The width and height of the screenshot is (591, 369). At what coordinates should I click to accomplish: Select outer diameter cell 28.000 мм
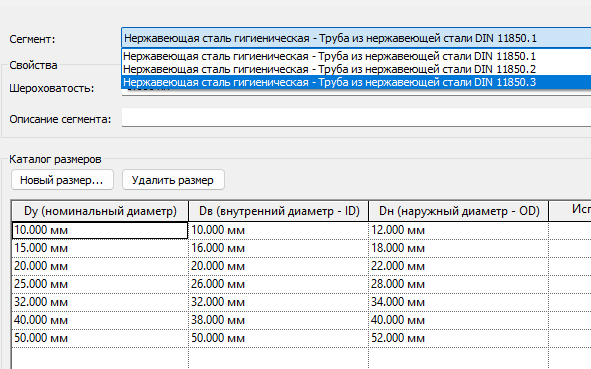coord(459,284)
